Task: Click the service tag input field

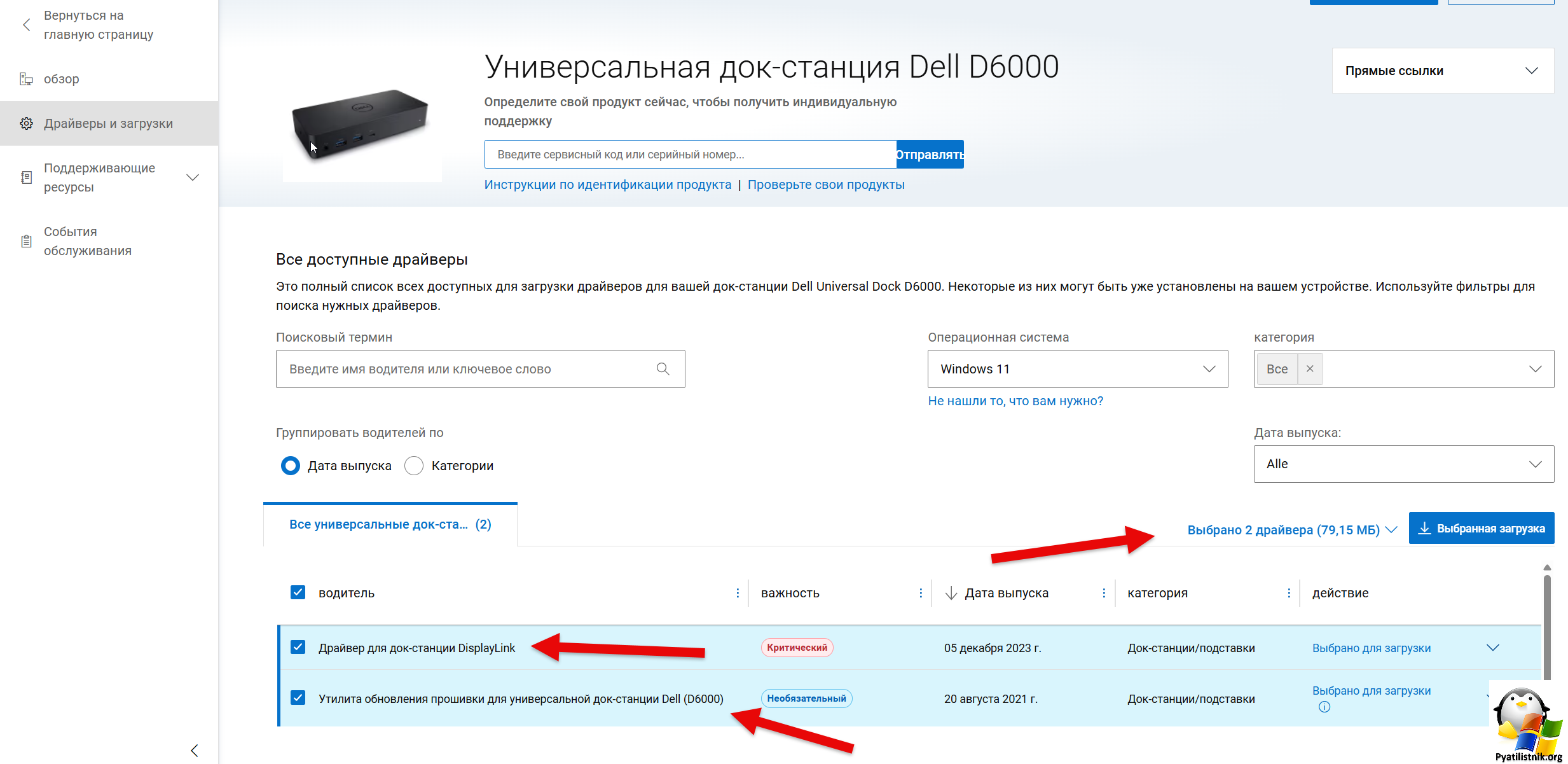Action: coord(690,155)
